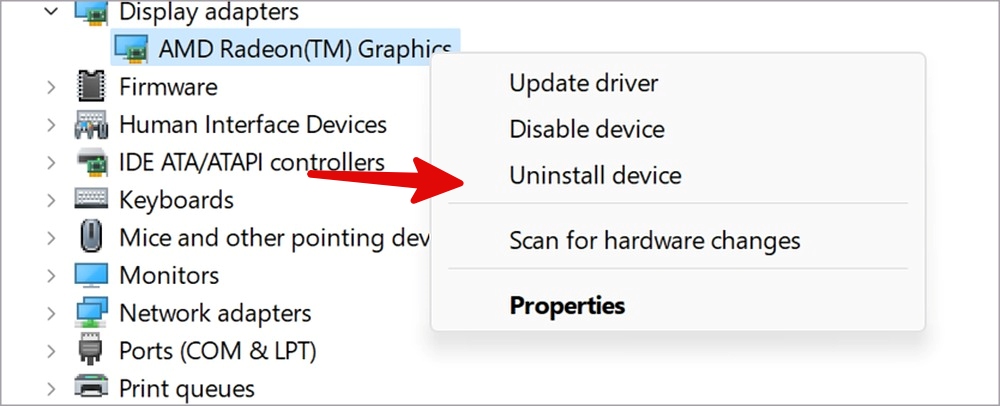
Task: Click the Keyboards category icon
Action: coord(91,199)
